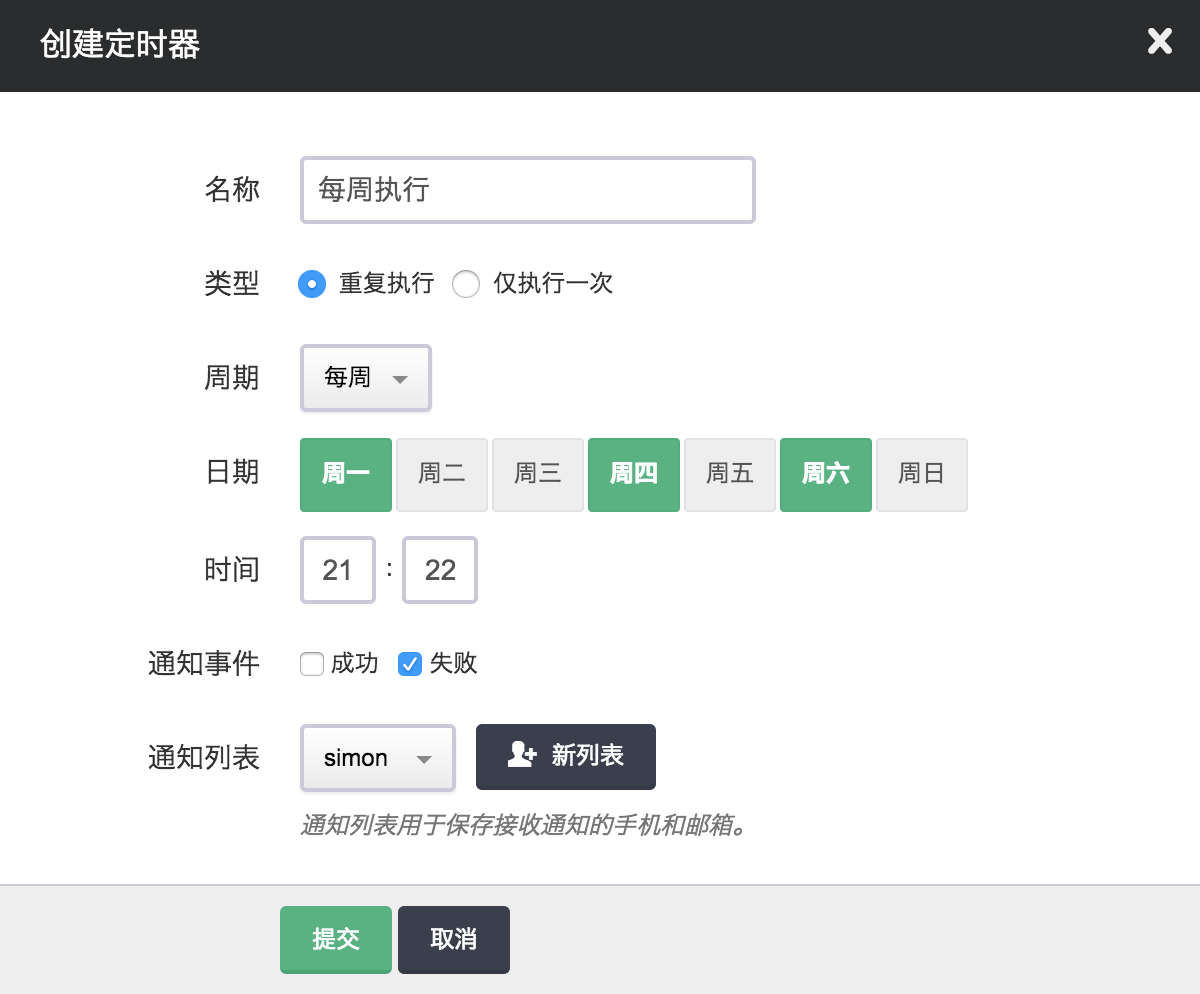Enable the 周三 day button
The height and width of the screenshot is (994, 1200).
pyautogui.click(x=538, y=474)
